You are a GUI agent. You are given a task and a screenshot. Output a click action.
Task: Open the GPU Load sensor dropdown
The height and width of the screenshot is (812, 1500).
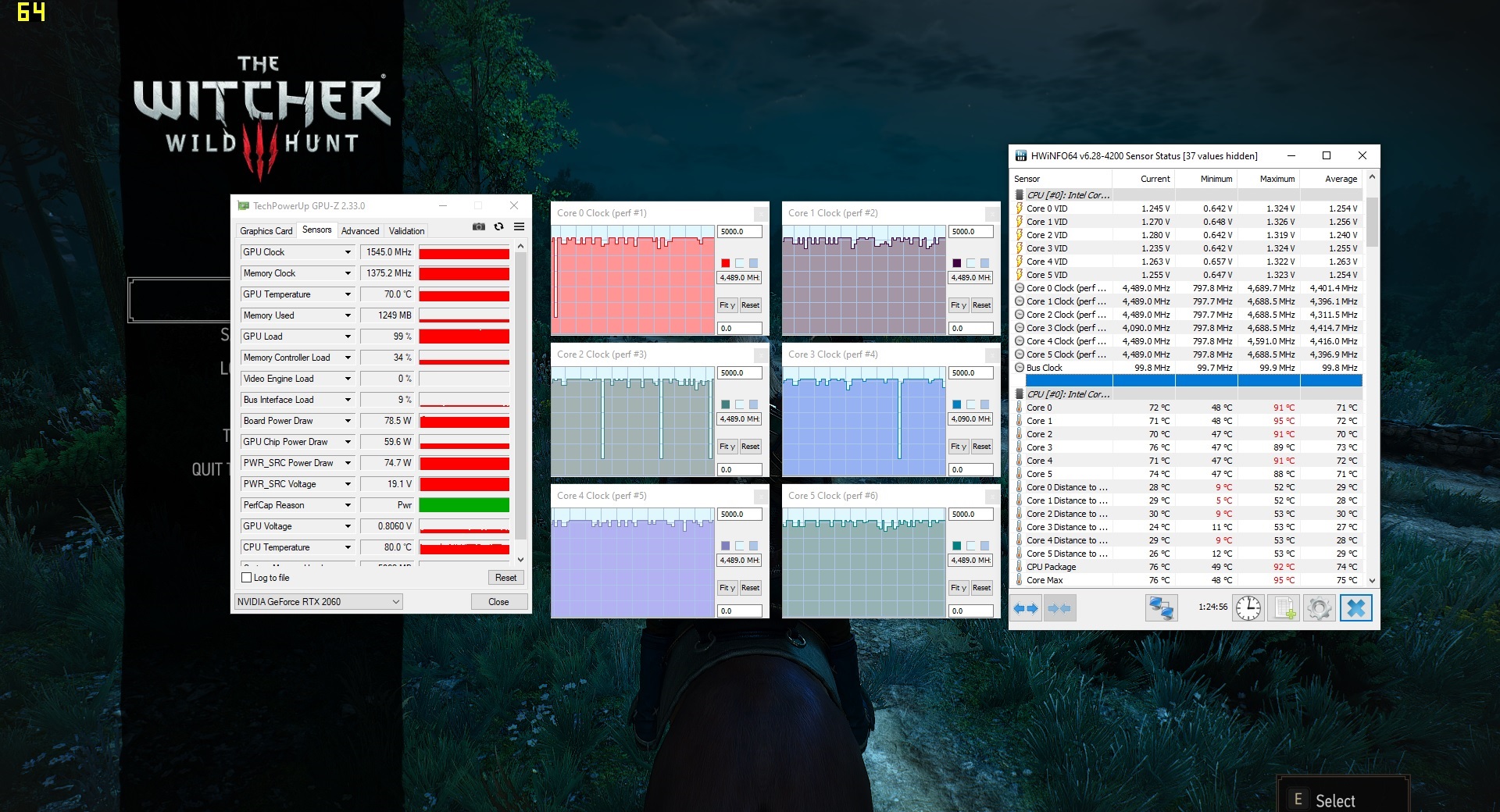[348, 337]
